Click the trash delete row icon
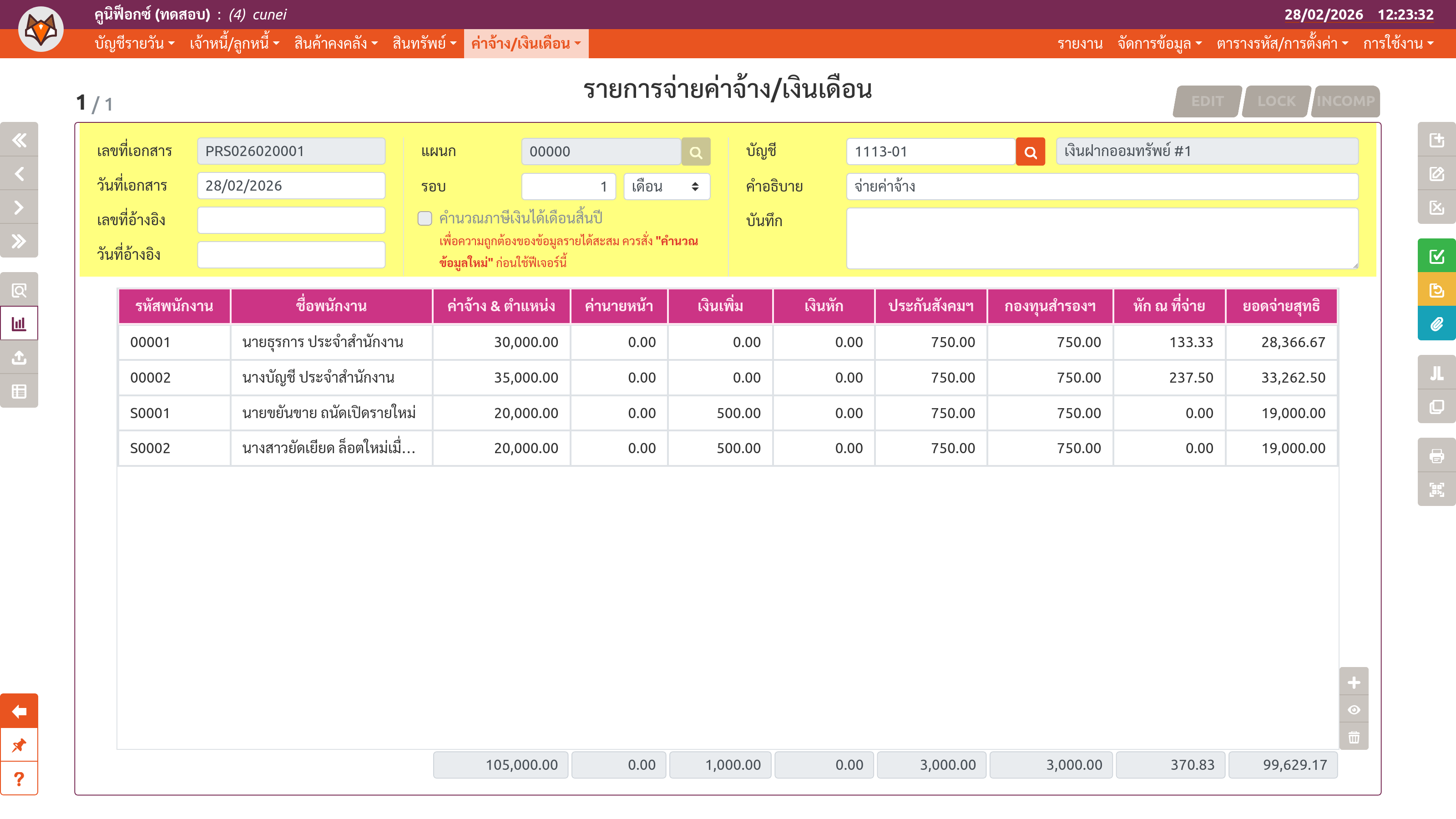Screen dimensions: 1456x819 pyautogui.click(x=1354, y=737)
